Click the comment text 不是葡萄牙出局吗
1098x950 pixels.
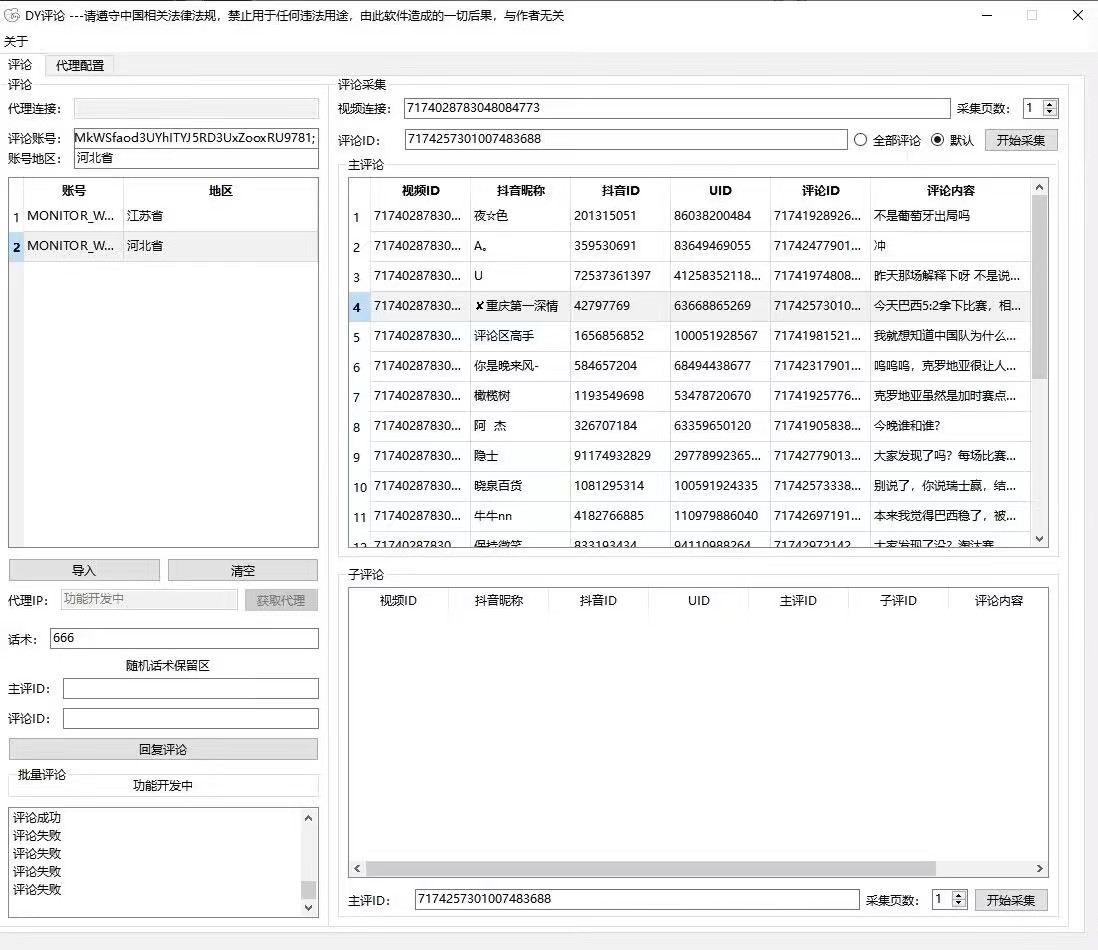click(x=922, y=216)
